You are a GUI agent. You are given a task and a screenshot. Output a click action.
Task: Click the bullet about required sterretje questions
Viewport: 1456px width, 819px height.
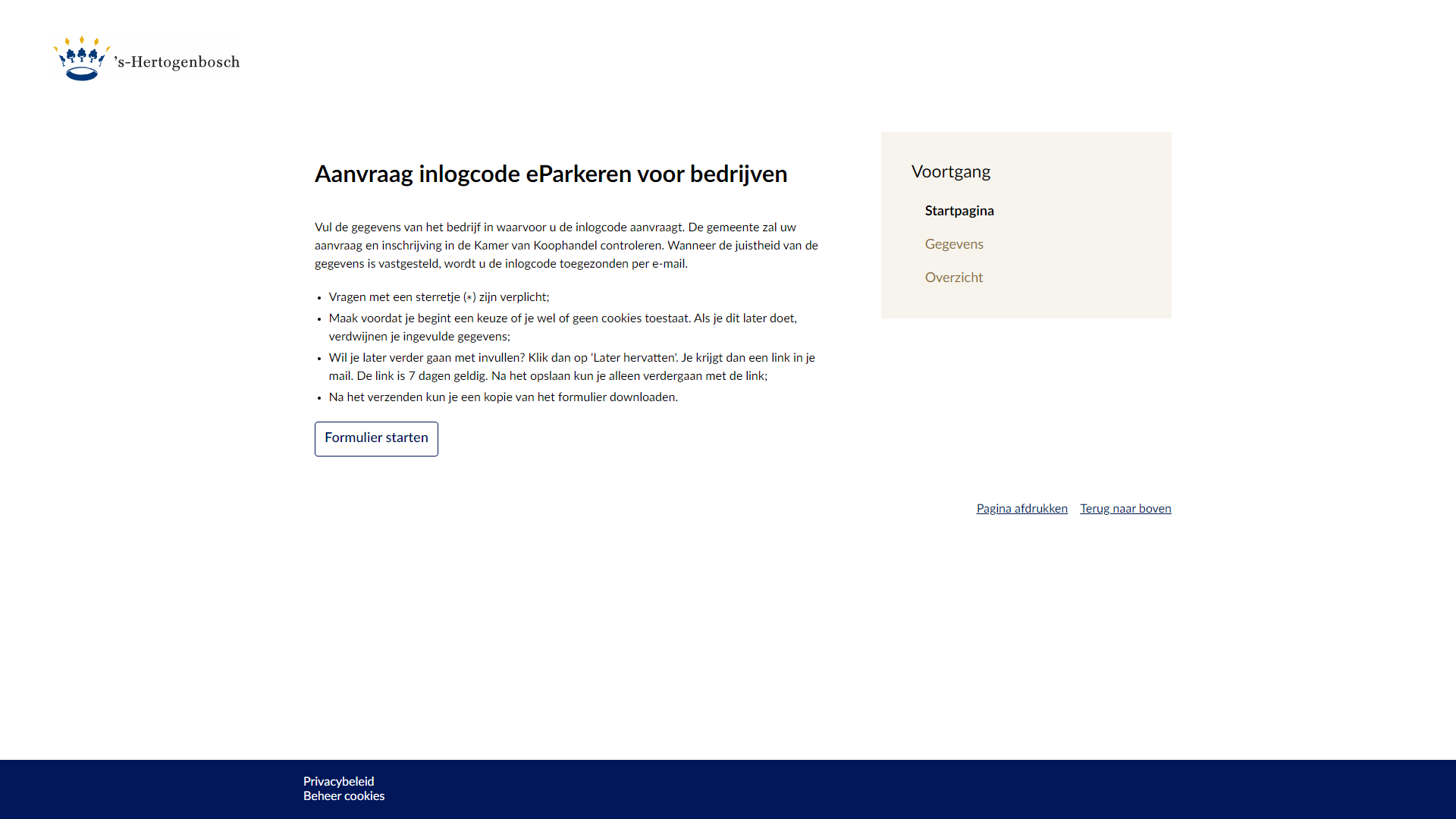tap(438, 297)
